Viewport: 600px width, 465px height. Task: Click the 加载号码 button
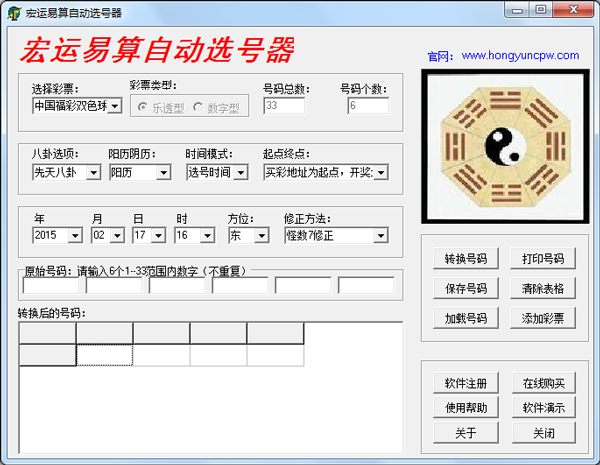click(466, 318)
